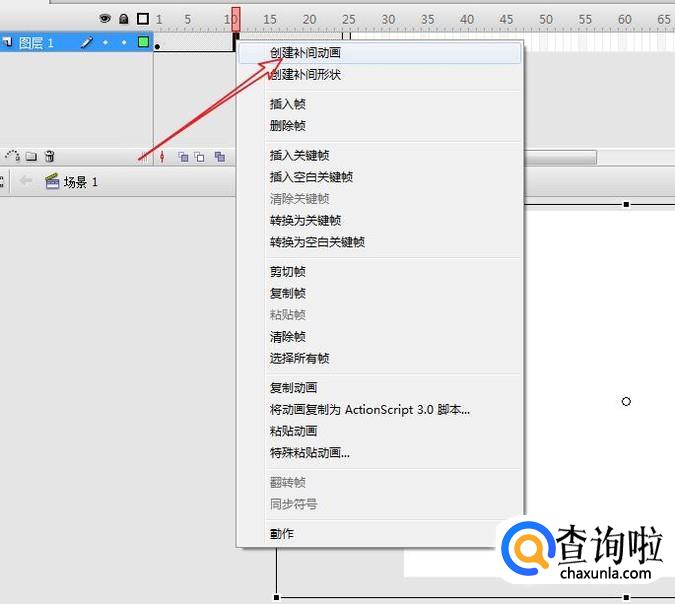Choose 创建补间动画 from context menu
This screenshot has height=604, width=675.
380,53
